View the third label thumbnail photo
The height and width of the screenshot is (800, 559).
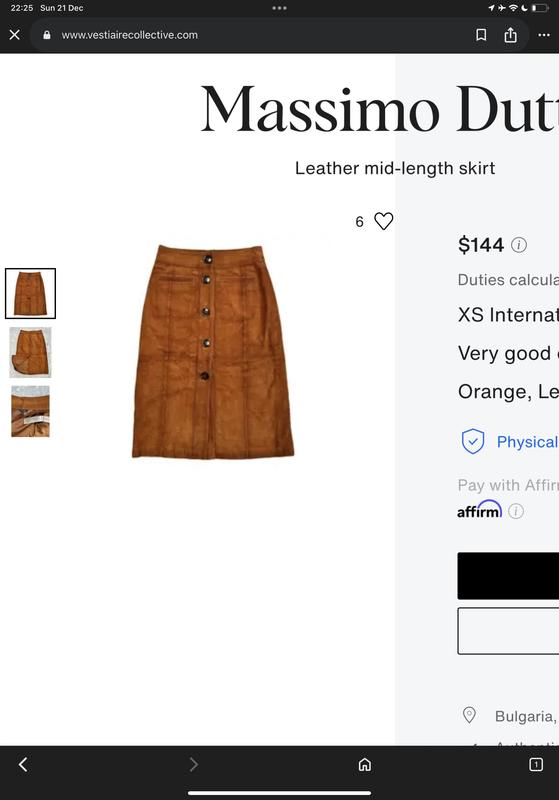pos(31,411)
